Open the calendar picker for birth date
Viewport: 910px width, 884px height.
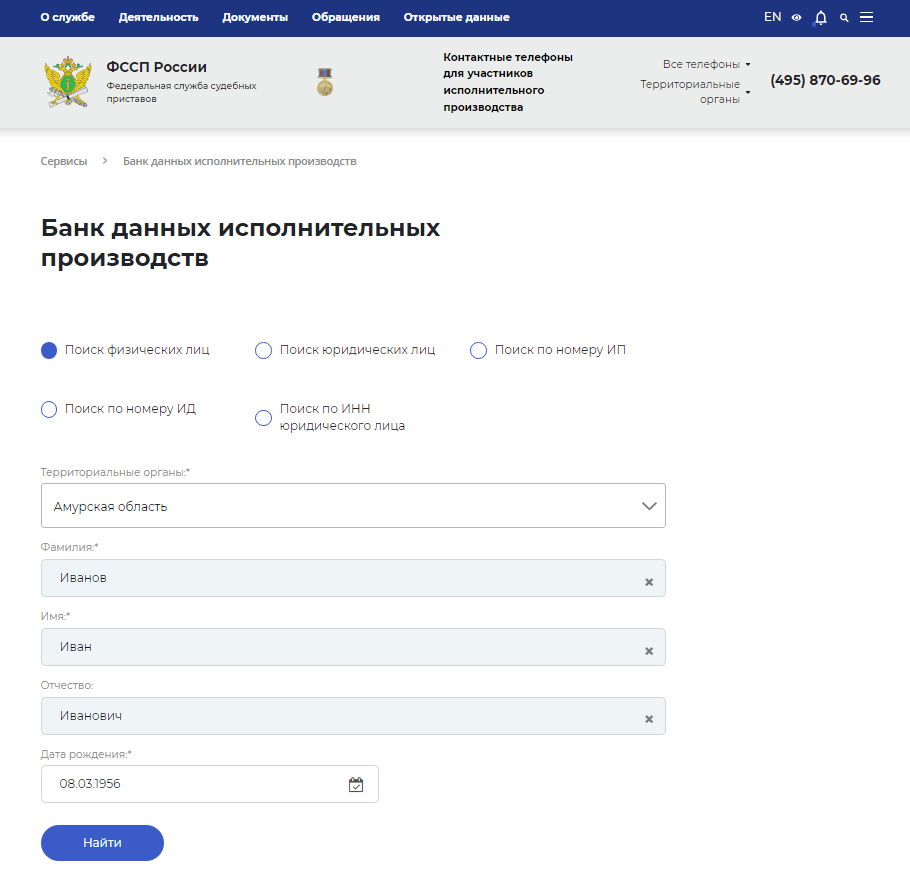tap(355, 785)
